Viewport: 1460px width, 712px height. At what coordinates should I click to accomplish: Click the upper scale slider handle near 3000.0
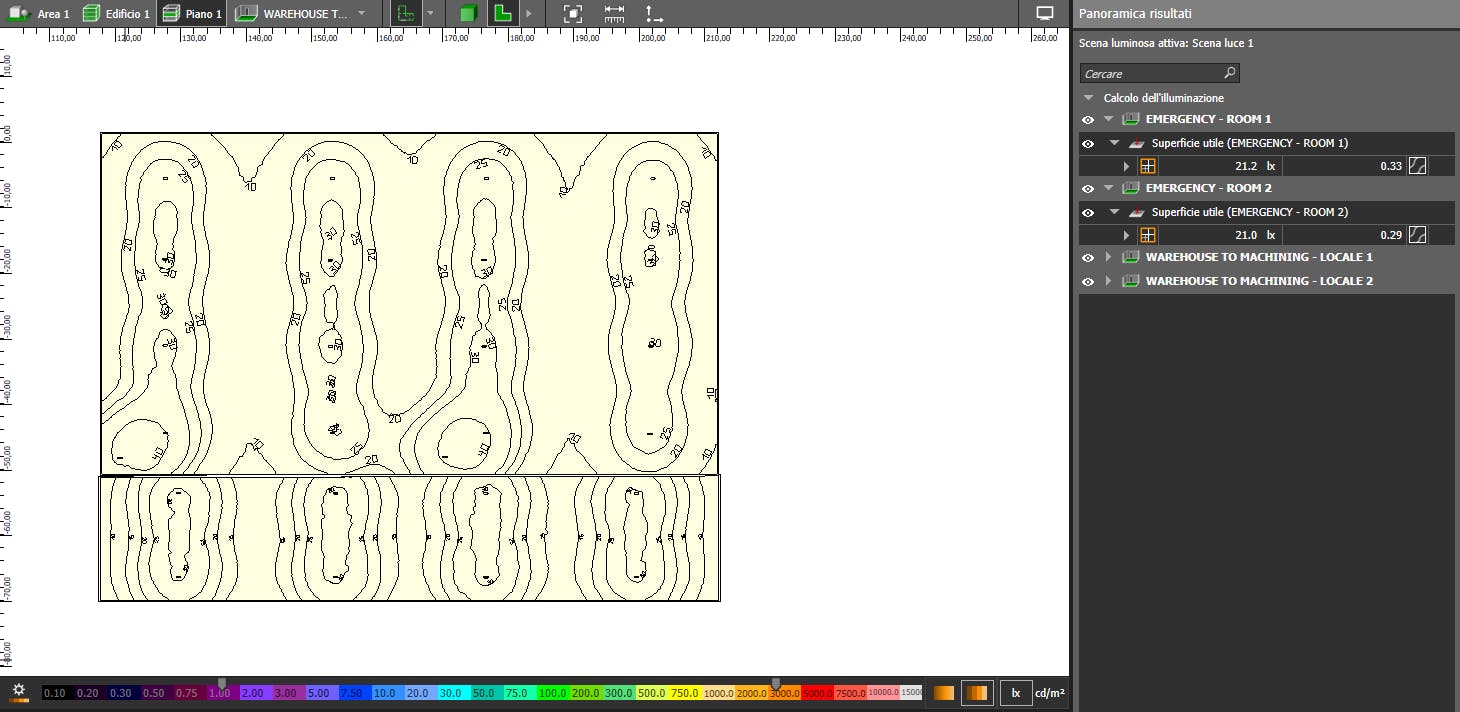click(775, 683)
